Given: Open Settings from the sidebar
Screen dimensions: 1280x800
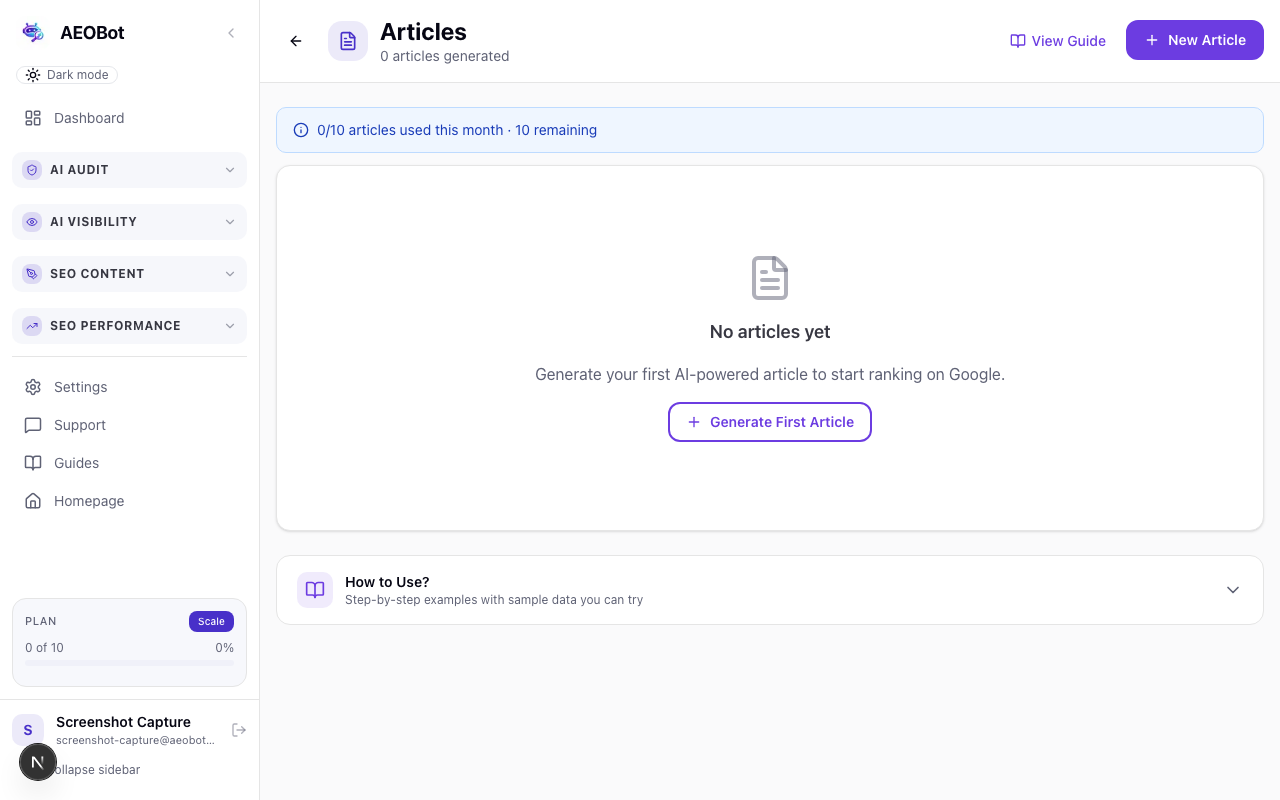Looking at the screenshot, I should pyautogui.click(x=129, y=387).
